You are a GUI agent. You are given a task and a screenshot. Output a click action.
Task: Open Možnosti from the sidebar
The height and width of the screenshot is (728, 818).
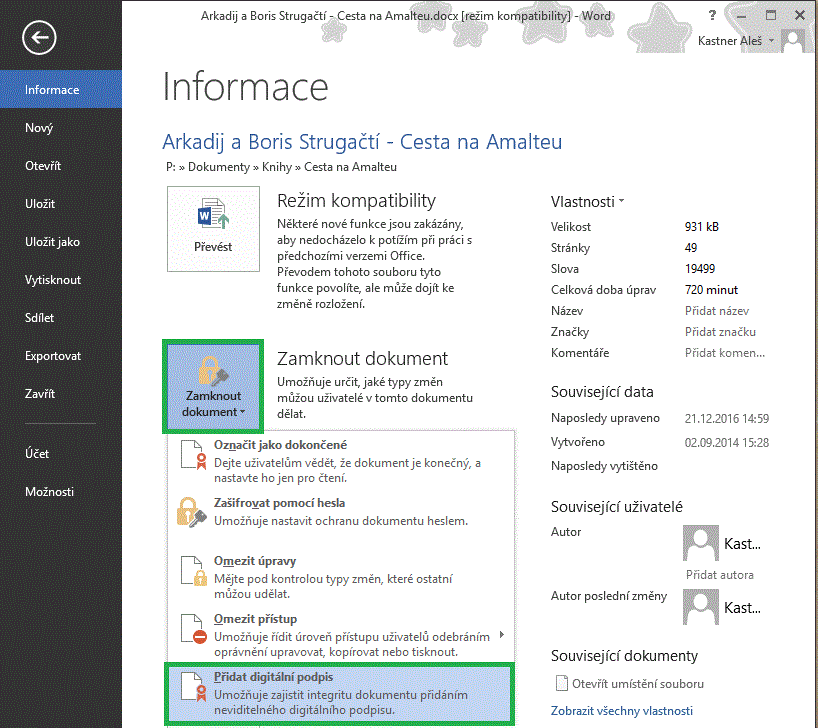[x=50, y=492]
